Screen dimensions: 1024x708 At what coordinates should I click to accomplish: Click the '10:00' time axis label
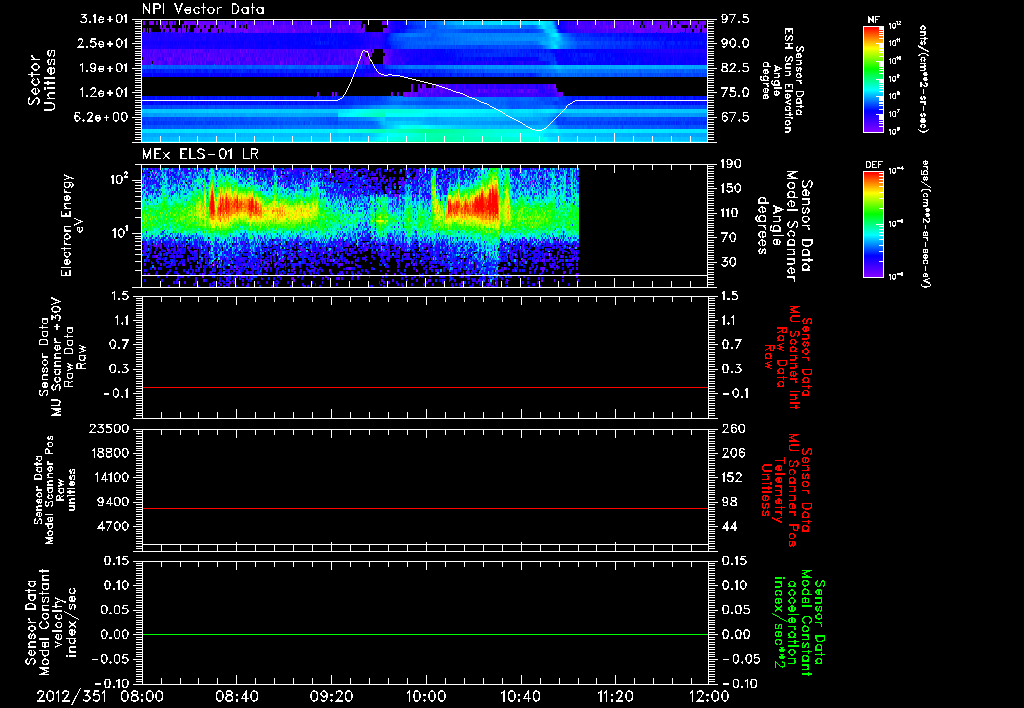pyautogui.click(x=425, y=696)
